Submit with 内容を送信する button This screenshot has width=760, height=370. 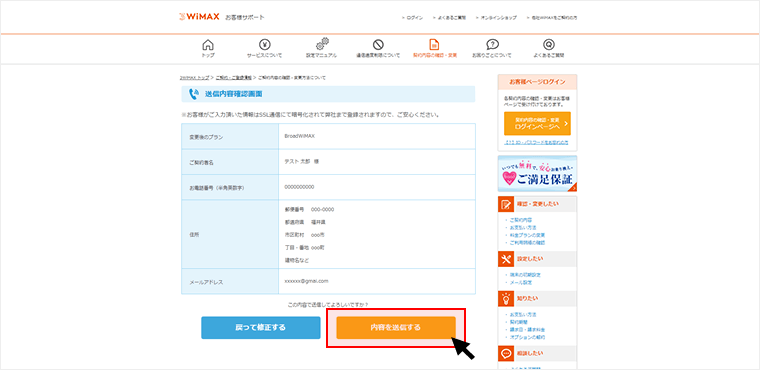pyautogui.click(x=396, y=328)
